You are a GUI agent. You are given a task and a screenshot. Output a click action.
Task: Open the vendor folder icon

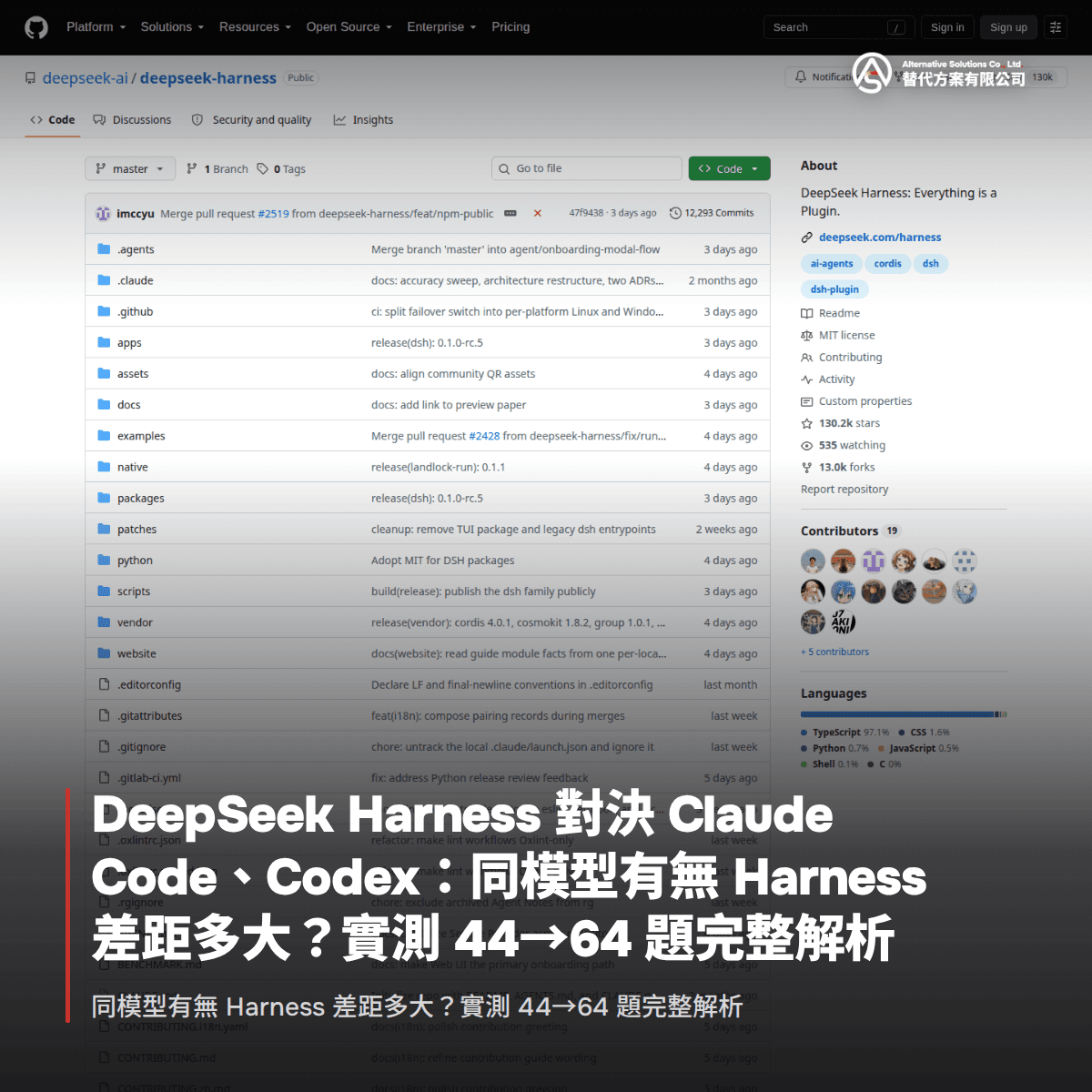(x=104, y=622)
